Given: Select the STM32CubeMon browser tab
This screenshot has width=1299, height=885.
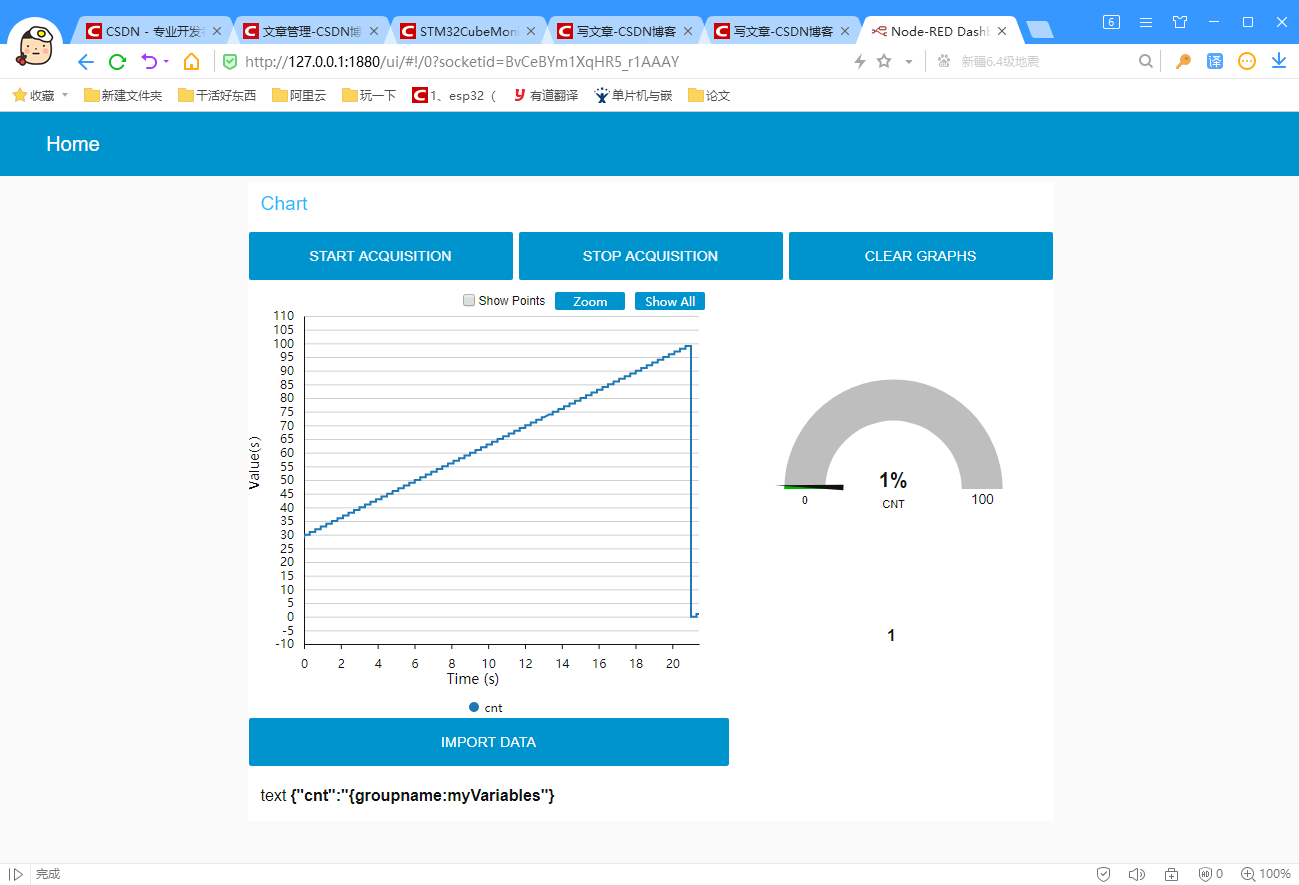Looking at the screenshot, I should 470,30.
